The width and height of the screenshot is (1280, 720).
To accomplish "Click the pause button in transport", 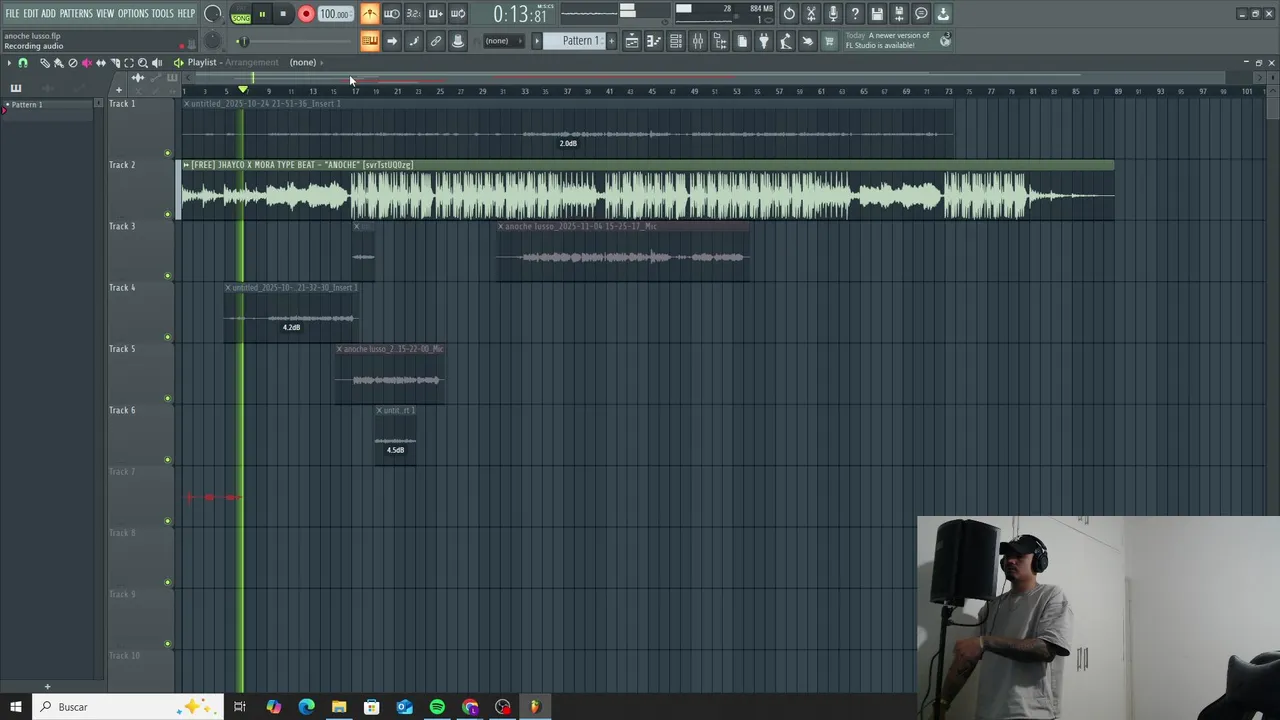I will tap(262, 14).
